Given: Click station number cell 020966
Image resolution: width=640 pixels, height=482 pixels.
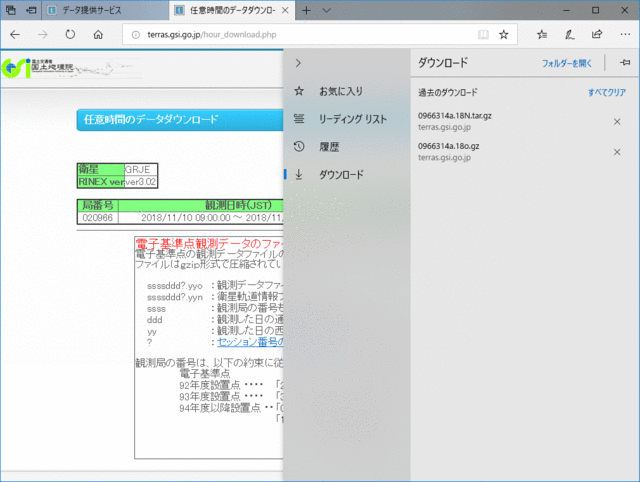Looking at the screenshot, I should coord(98,218).
